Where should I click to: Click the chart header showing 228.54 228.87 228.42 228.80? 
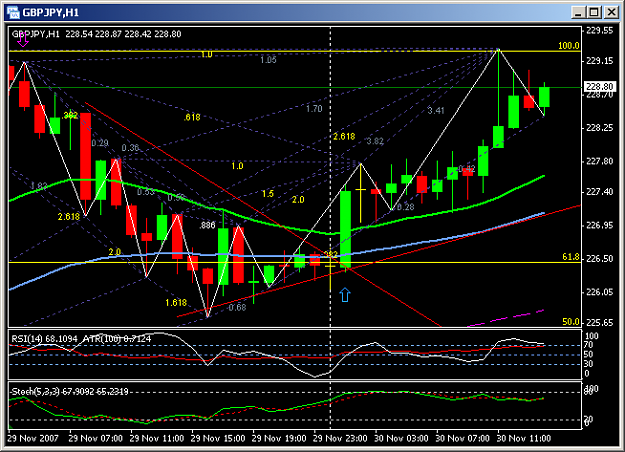[124, 34]
